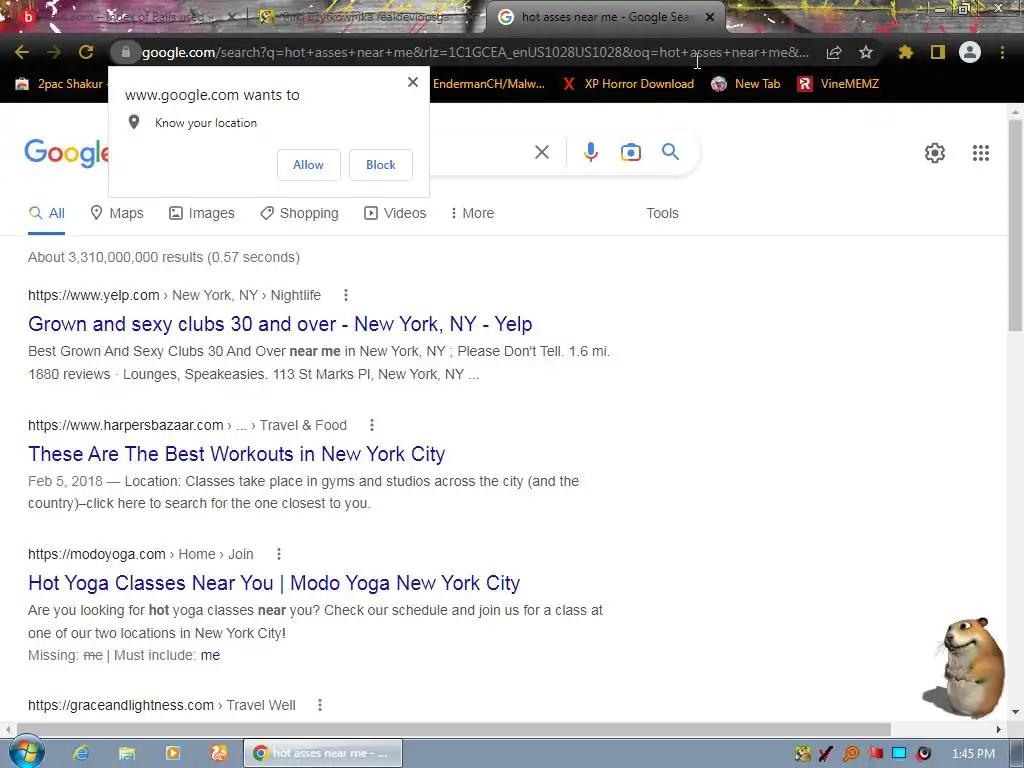This screenshot has height=768, width=1024.
Task: Open the Hot Yoga Classes Modo Yoga link
Action: [x=274, y=583]
